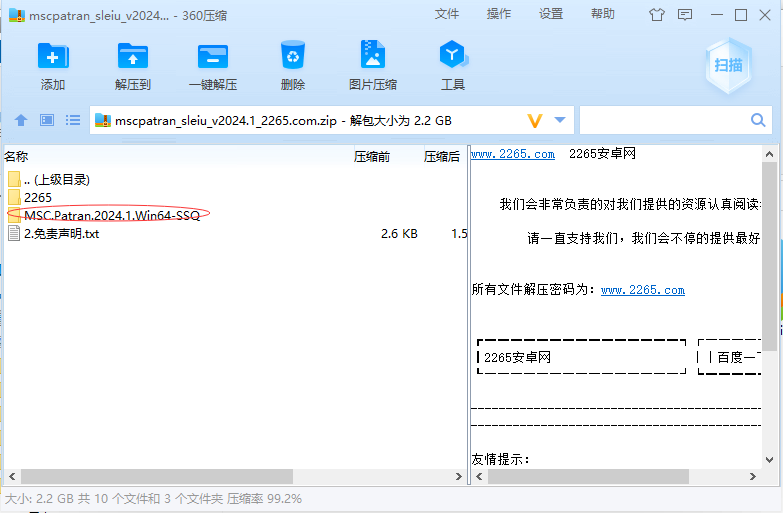Viewport: 783px width, 513px height.
Task: Click the comment pane vertical scrollbar thumb
Action: 769,257
